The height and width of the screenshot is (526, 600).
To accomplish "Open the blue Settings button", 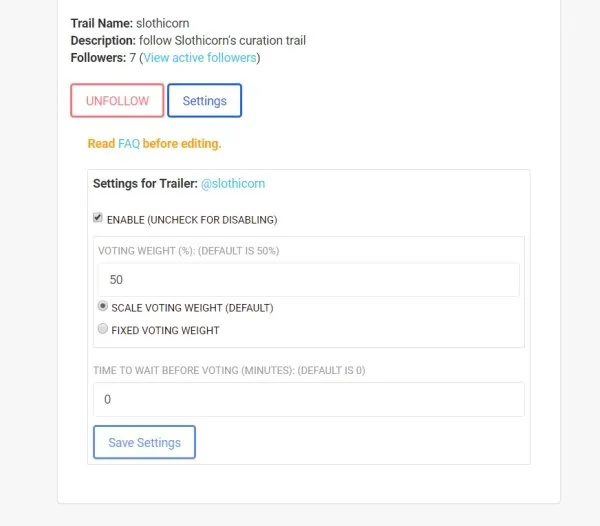I will 204,101.
